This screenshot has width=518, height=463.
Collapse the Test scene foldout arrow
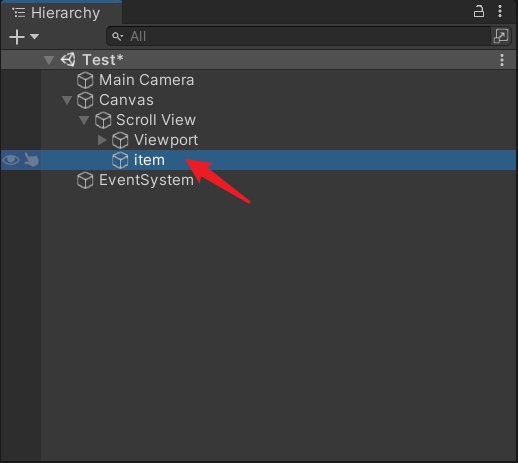[x=49, y=60]
